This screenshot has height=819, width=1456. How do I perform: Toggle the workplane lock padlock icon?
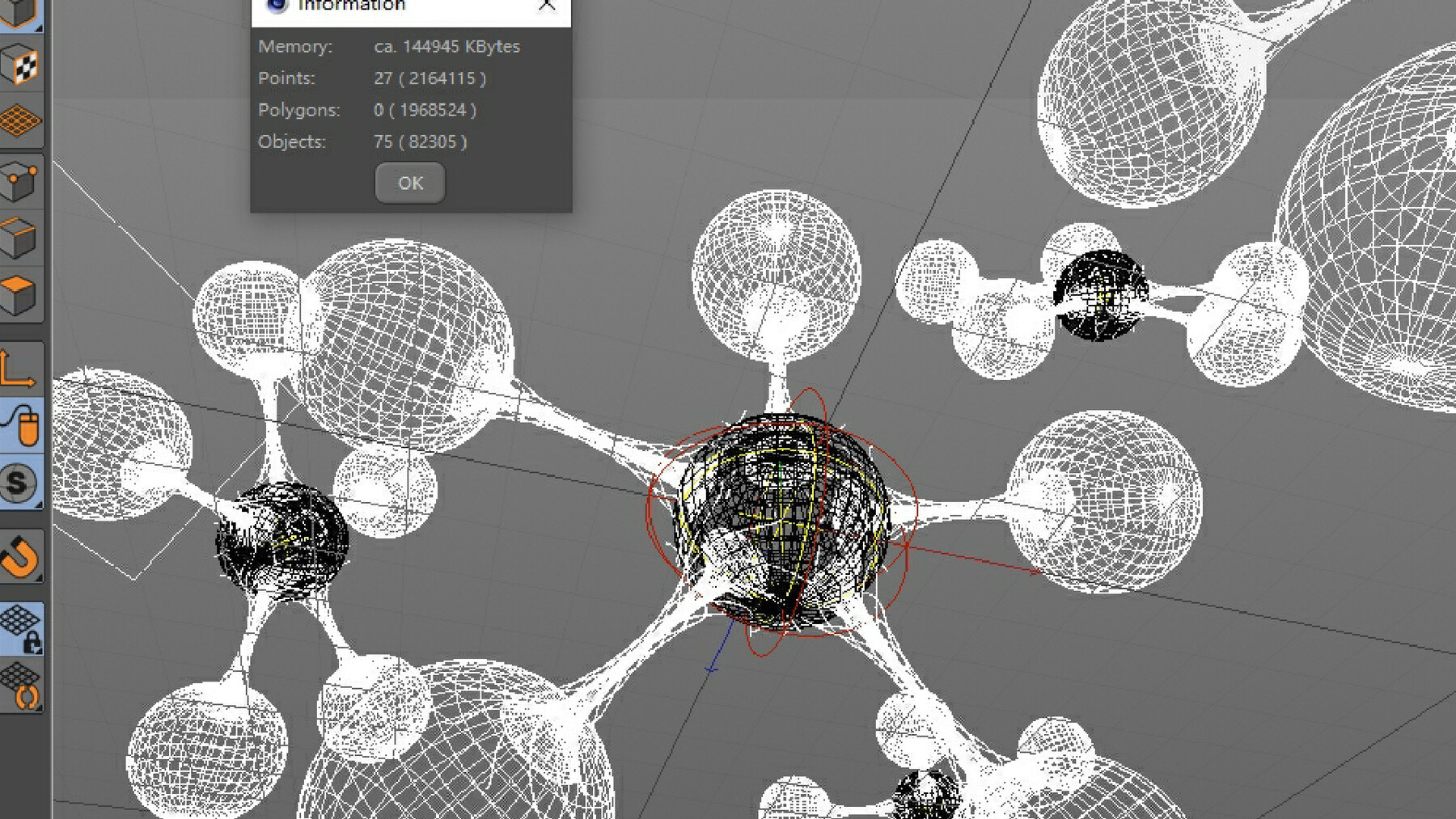pos(20,627)
